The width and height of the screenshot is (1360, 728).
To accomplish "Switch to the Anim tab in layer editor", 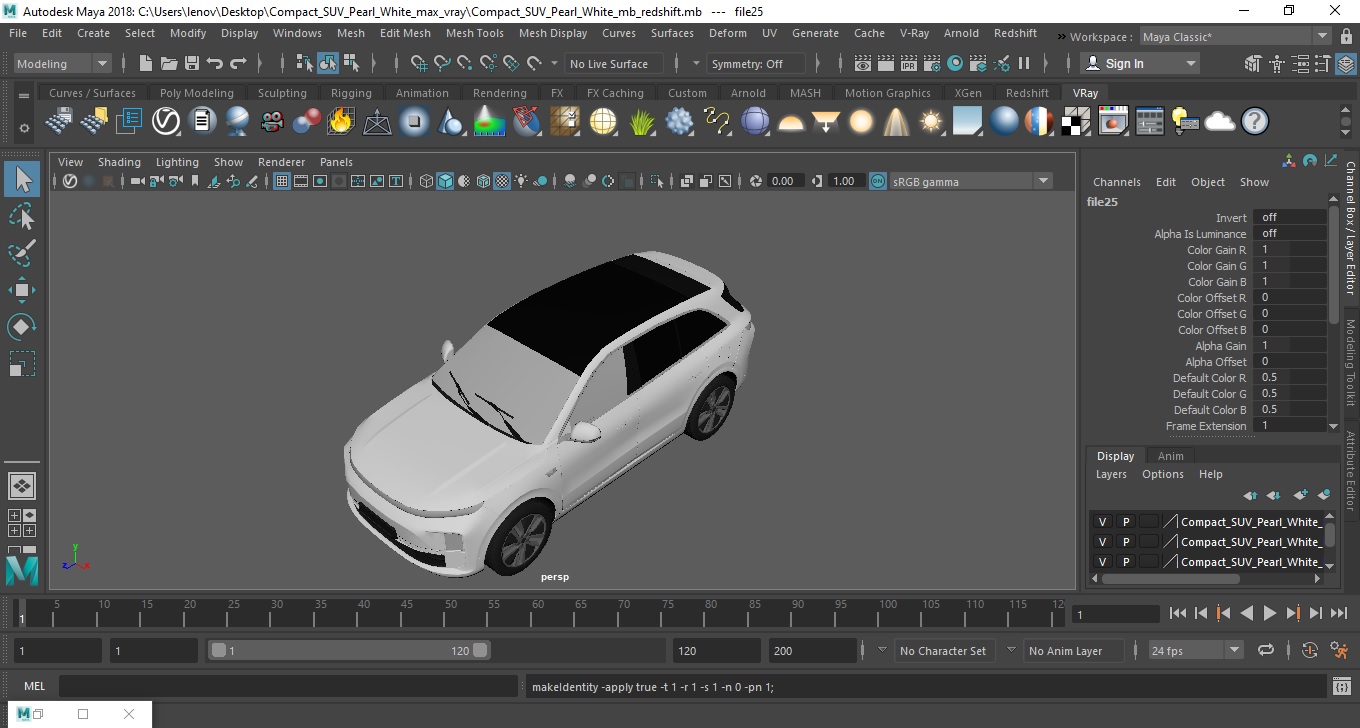I will (x=1170, y=456).
